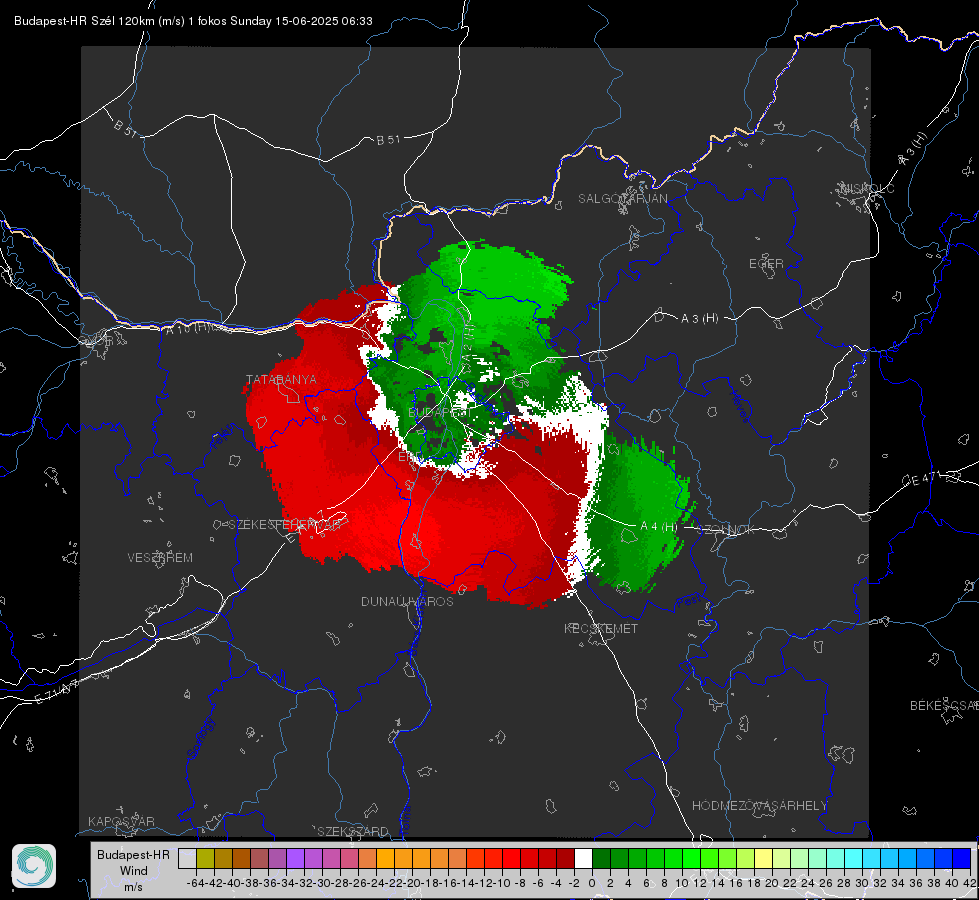Click the VESZPREM city label
The height and width of the screenshot is (900, 979).
pos(160,557)
